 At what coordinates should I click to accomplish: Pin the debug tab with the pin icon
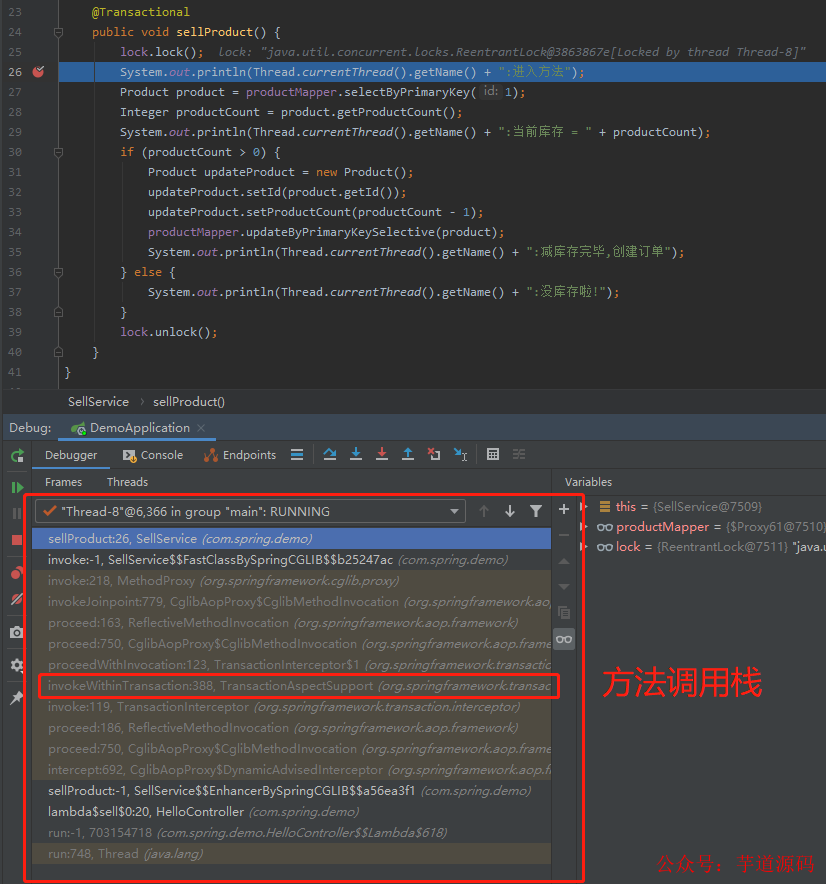pos(17,697)
